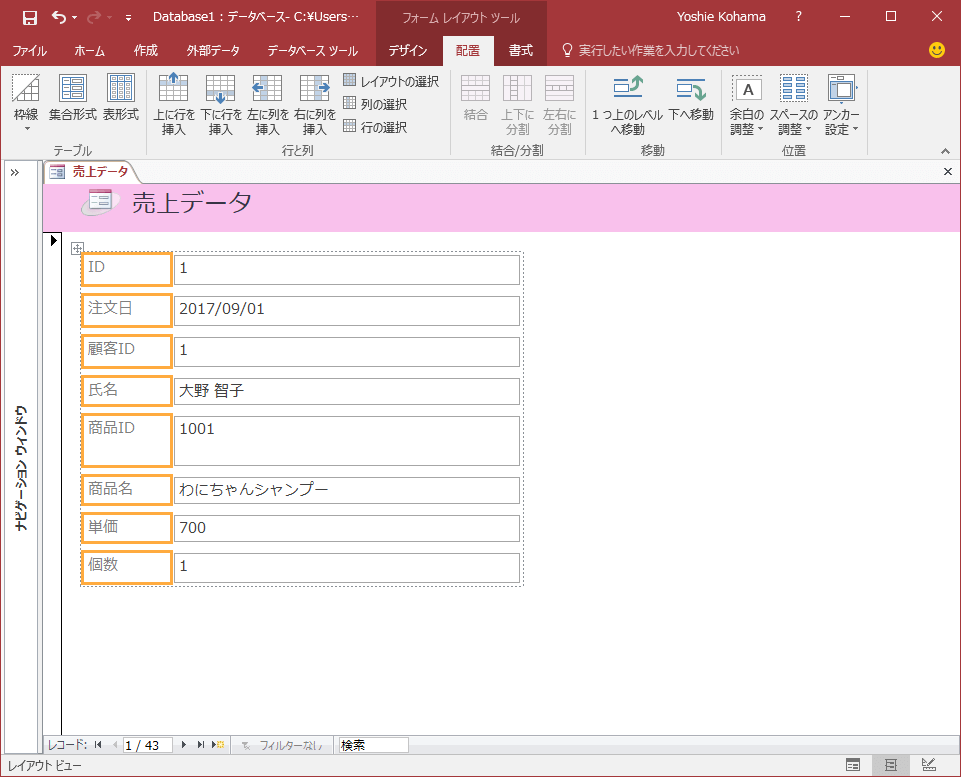961x777 pixels.
Task: Switch to the 外部データ tab
Action: click(x=213, y=50)
